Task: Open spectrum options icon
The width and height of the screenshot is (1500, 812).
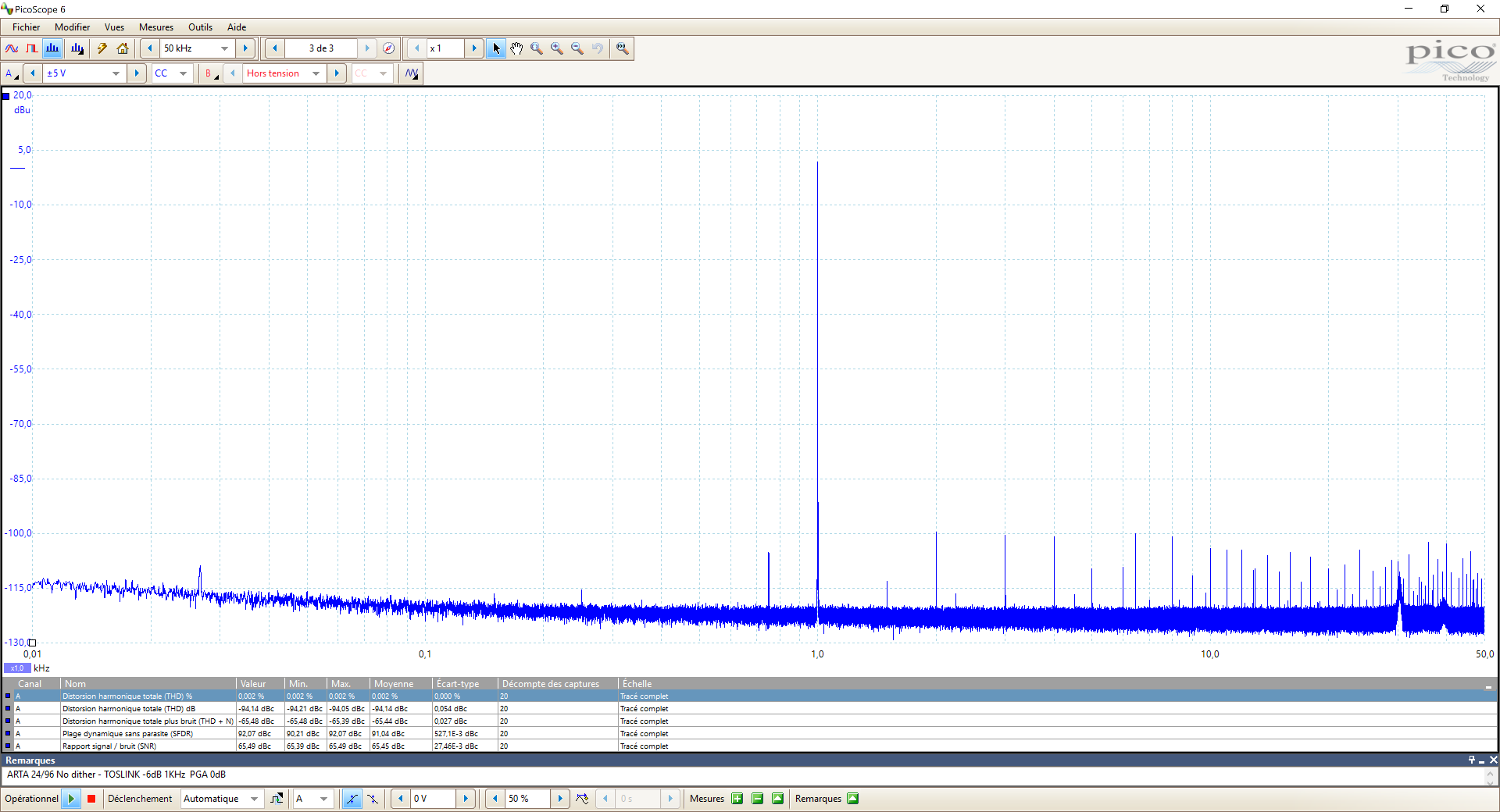Action: point(77,48)
